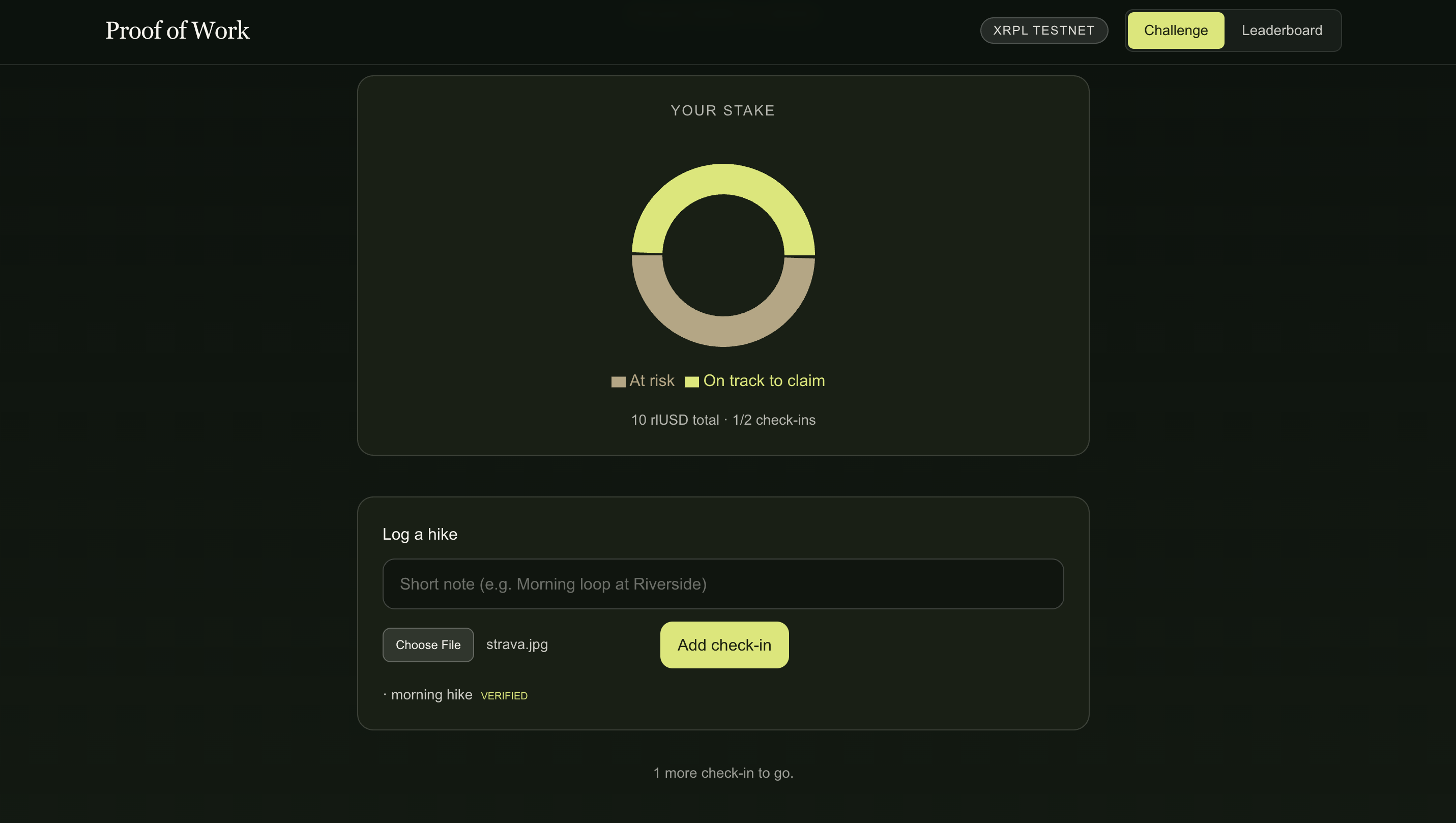Click the On track to claim swatch
This screenshot has width=1456, height=823.
coord(691,381)
